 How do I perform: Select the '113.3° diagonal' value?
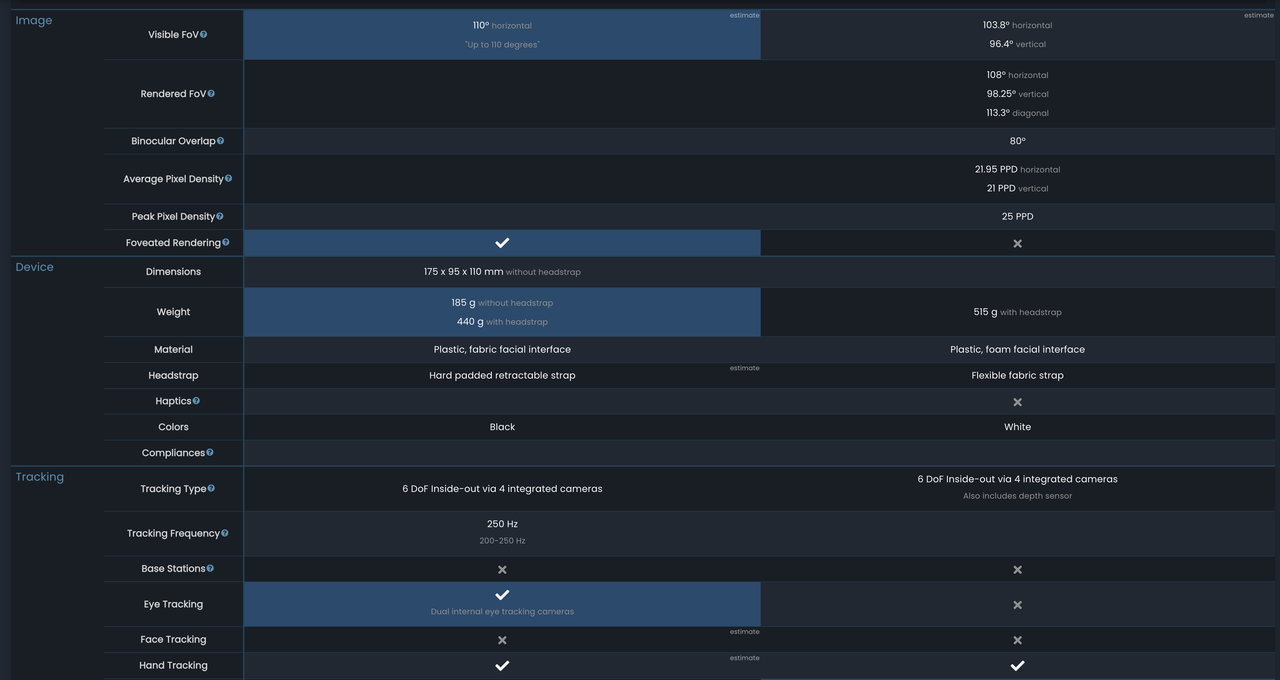[1017, 113]
